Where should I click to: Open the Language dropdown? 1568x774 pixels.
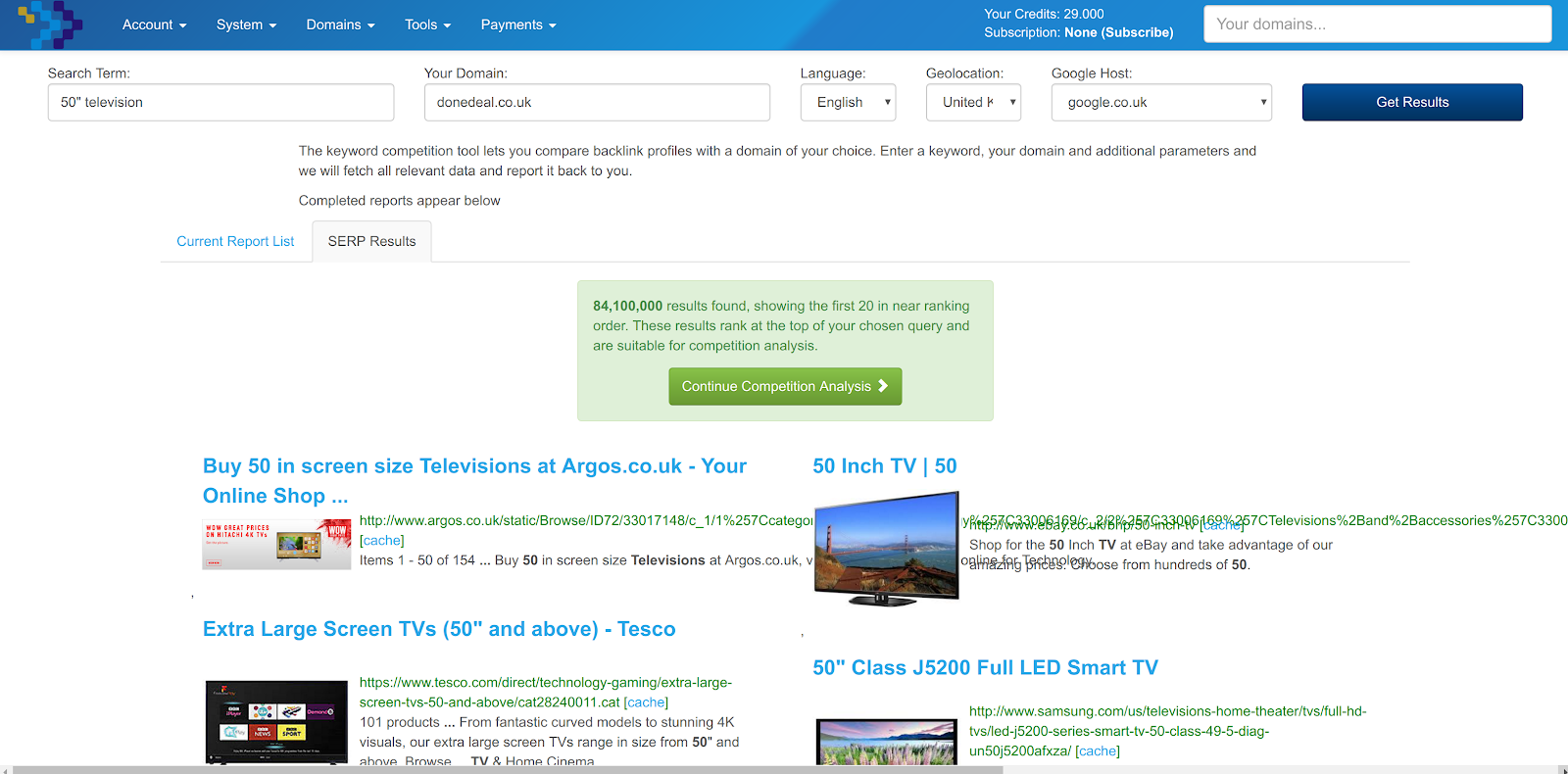click(848, 102)
